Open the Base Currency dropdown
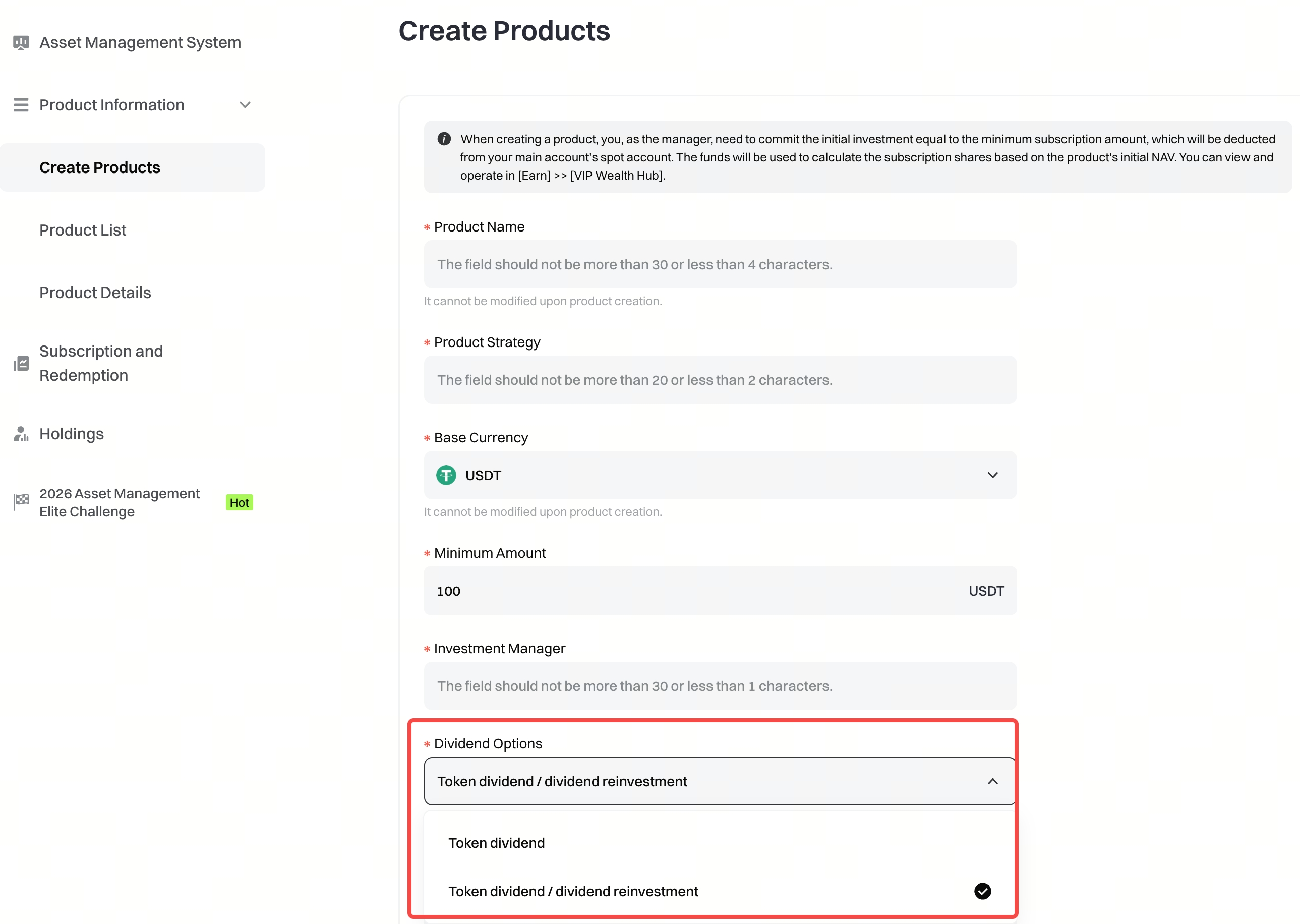The height and width of the screenshot is (924, 1300). pyautogui.click(x=720, y=476)
